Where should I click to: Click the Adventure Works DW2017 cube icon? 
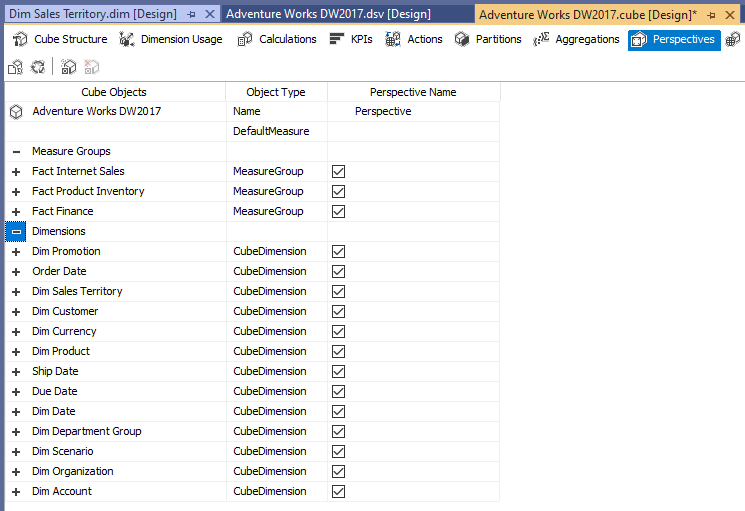16,112
